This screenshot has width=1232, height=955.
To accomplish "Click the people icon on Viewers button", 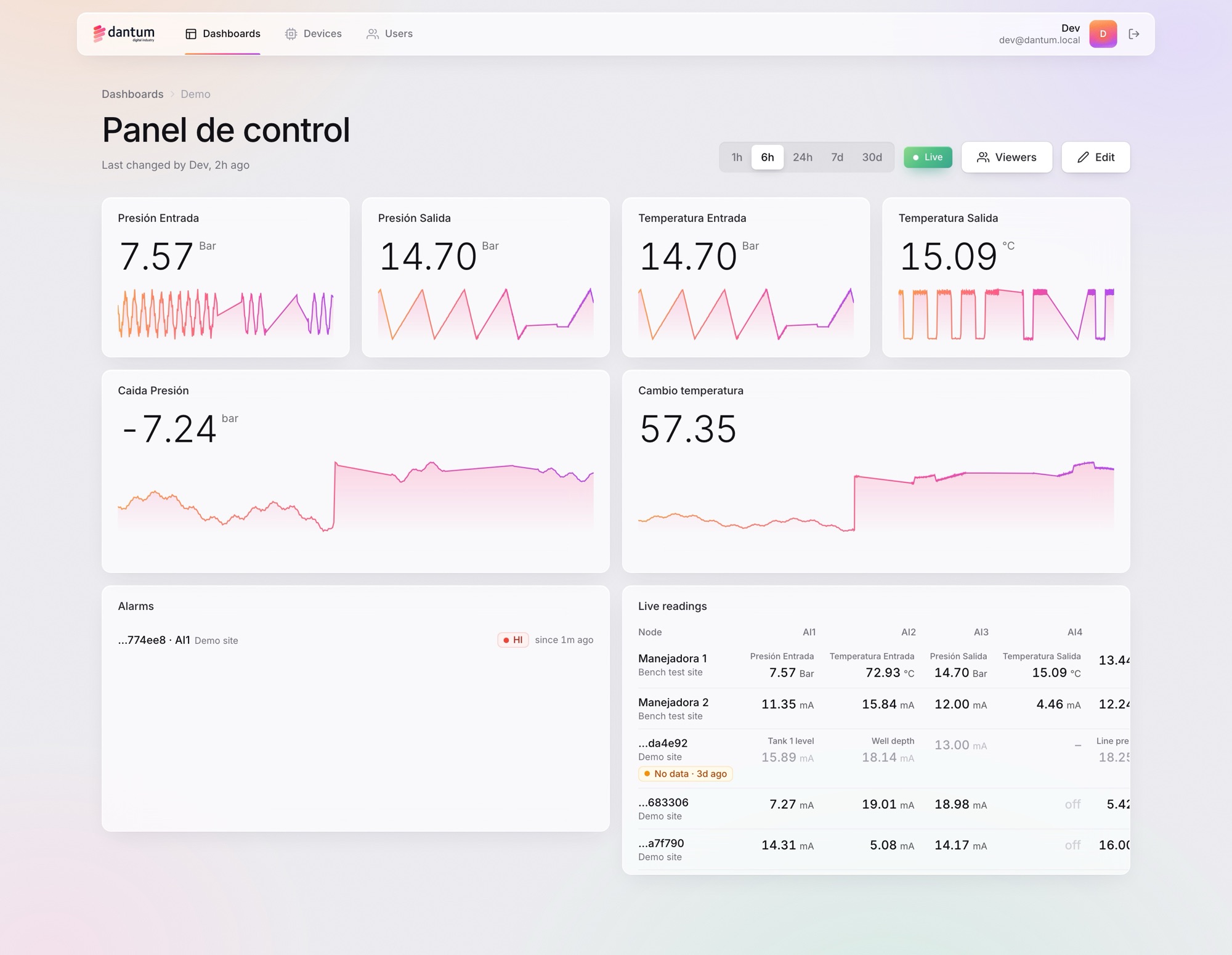I will tap(983, 157).
